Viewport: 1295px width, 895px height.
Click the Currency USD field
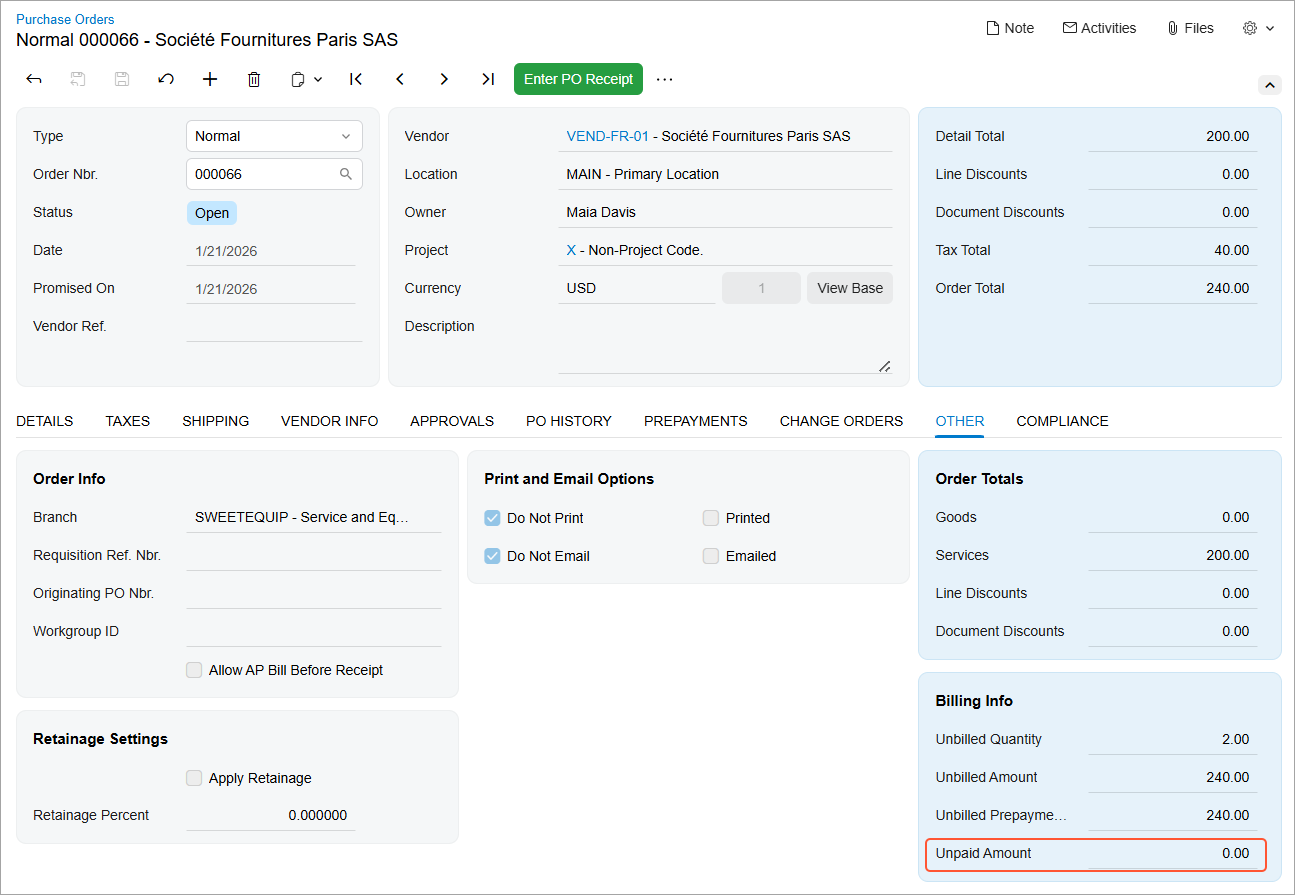637,288
